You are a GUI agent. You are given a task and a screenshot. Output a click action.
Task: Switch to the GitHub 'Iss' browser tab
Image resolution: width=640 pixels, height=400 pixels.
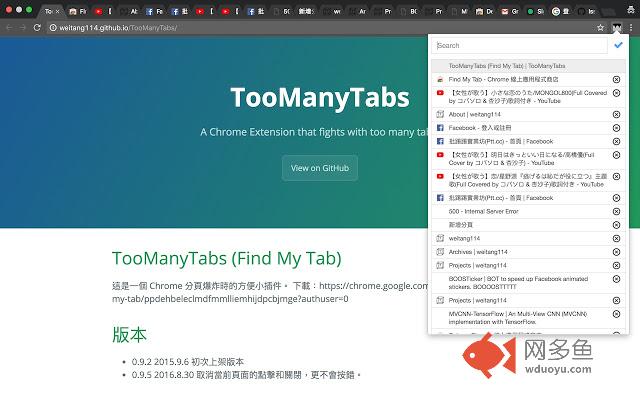(586, 11)
